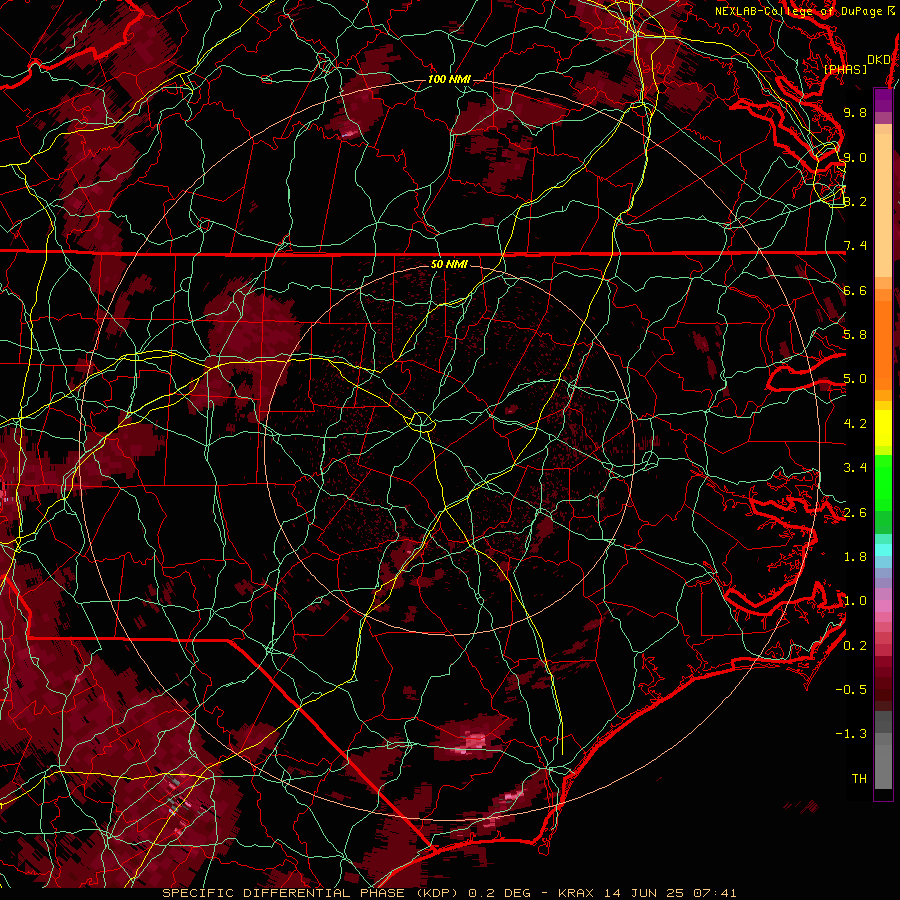Click the 9.0 value on color scale

tap(855, 157)
